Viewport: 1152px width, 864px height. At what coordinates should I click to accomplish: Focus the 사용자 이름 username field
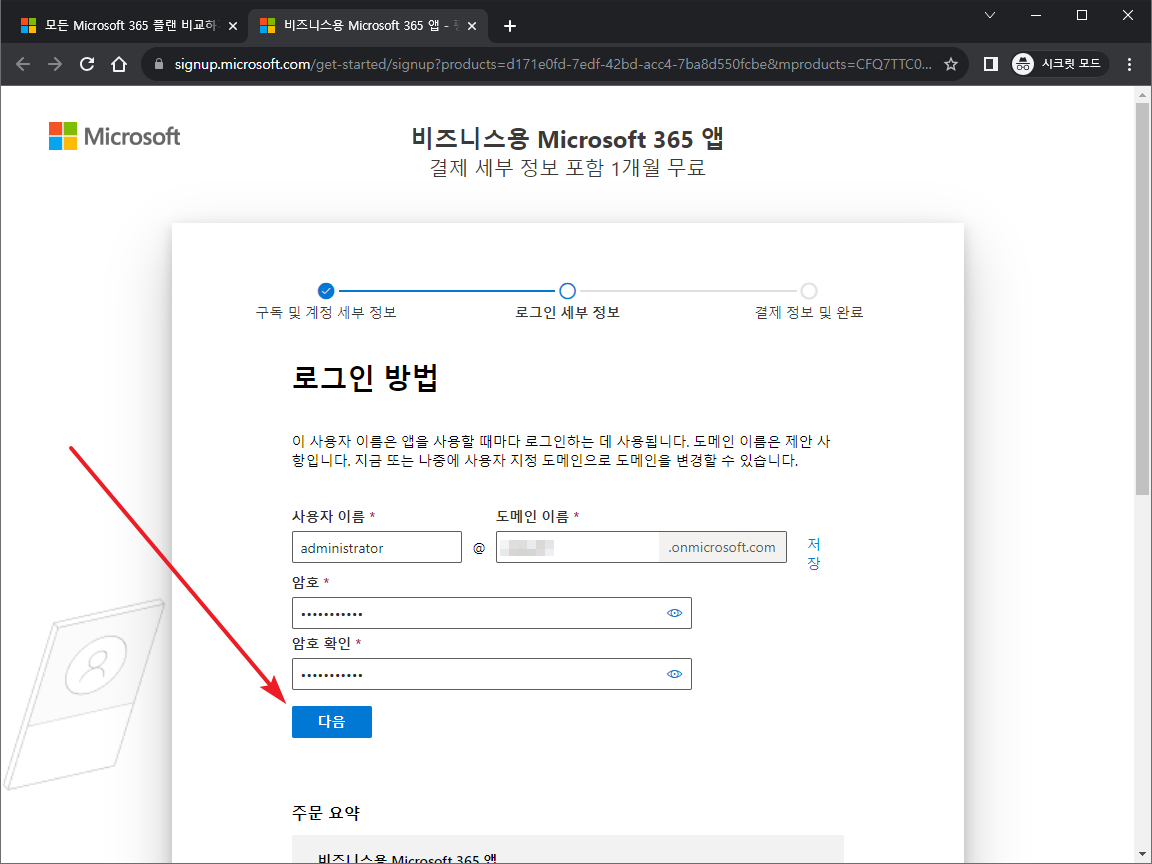(377, 547)
